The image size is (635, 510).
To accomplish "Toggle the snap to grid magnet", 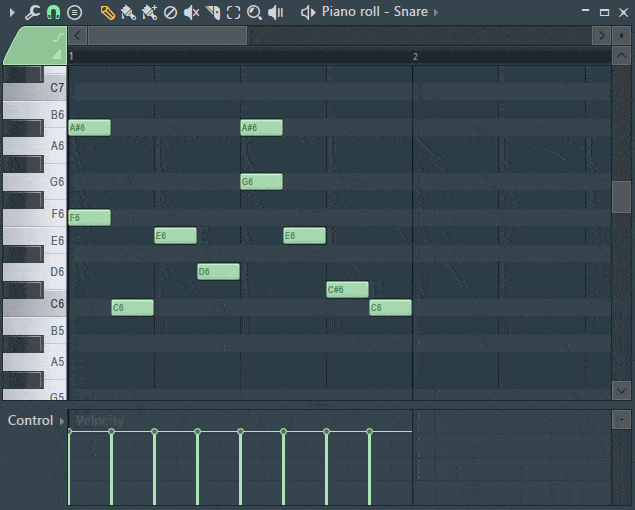I will (x=53, y=12).
